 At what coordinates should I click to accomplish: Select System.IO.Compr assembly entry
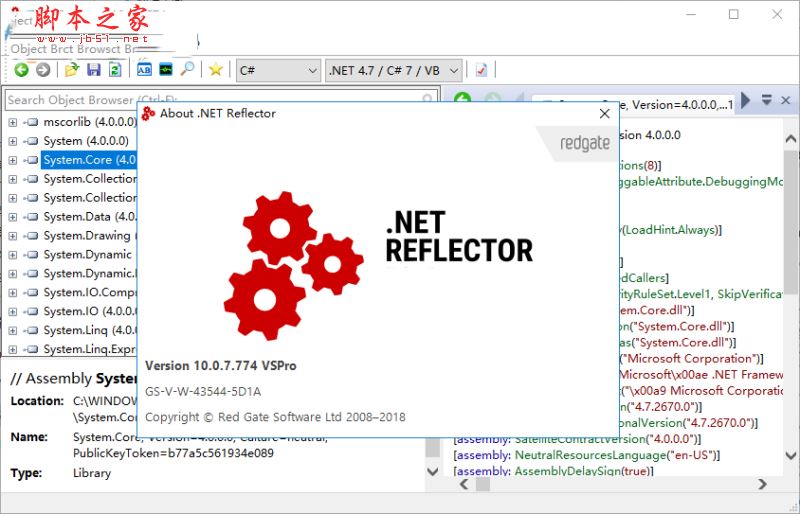click(90, 292)
